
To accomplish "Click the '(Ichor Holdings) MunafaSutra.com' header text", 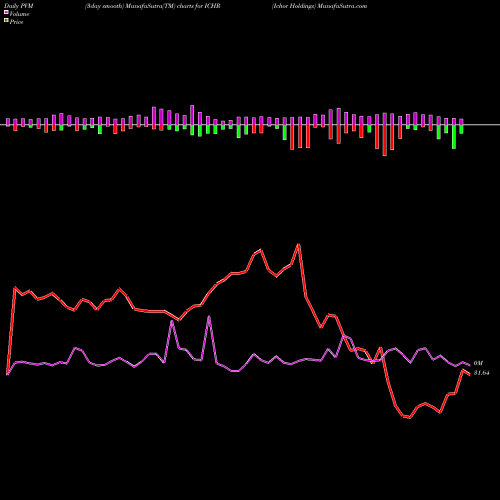I will [x=319, y=6].
